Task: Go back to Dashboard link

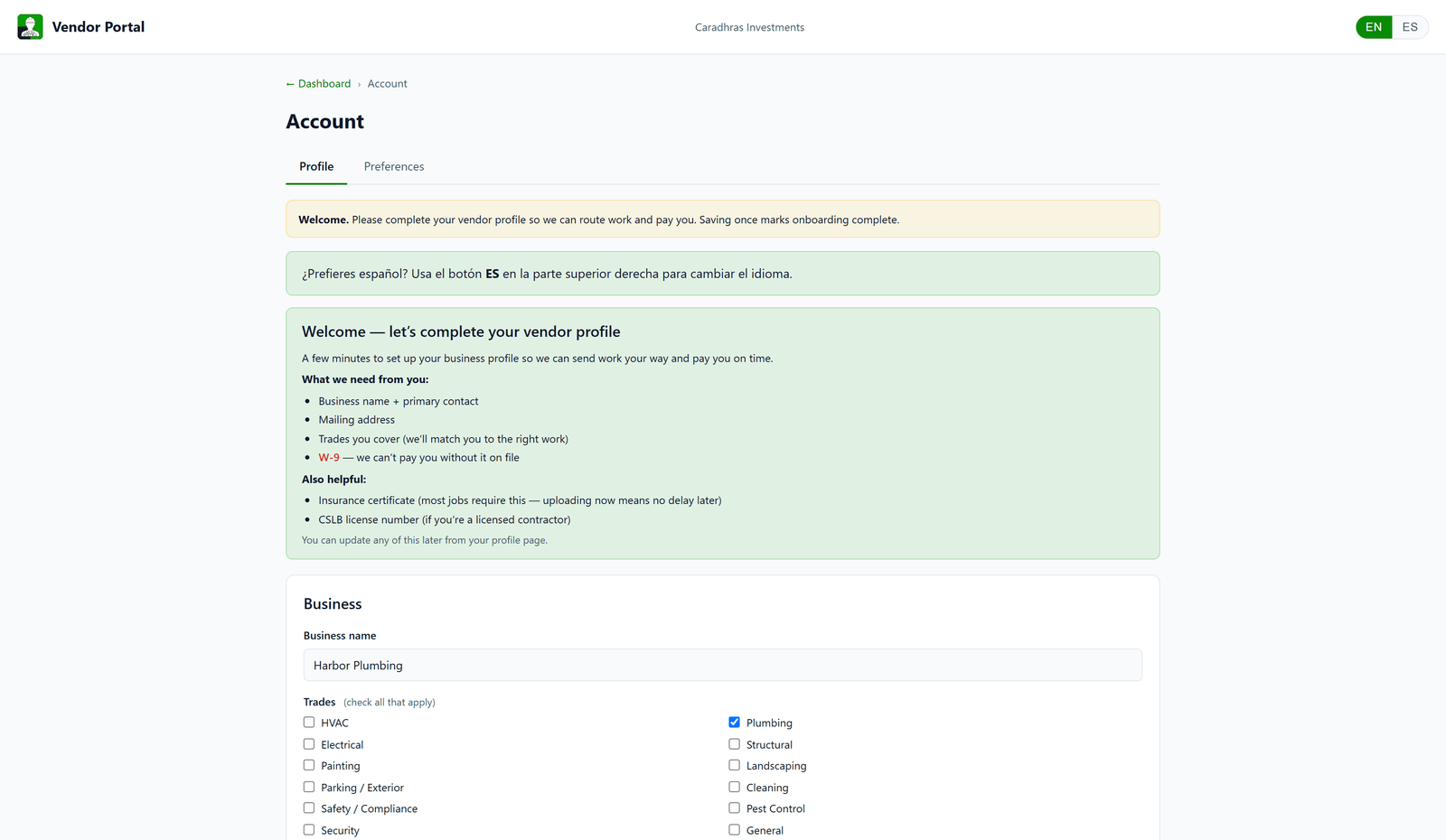Action: [x=318, y=84]
